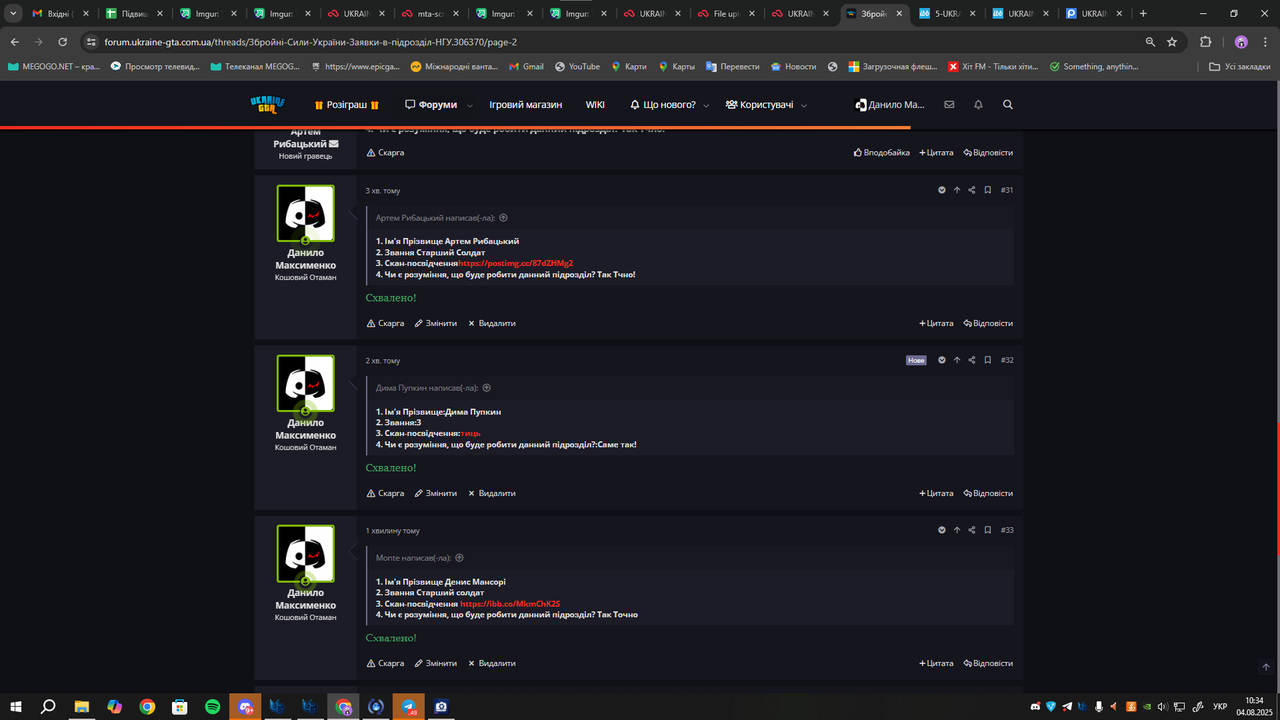This screenshot has height=720, width=1280.
Task: Open the postimg.cc scan link
Action: tap(516, 263)
